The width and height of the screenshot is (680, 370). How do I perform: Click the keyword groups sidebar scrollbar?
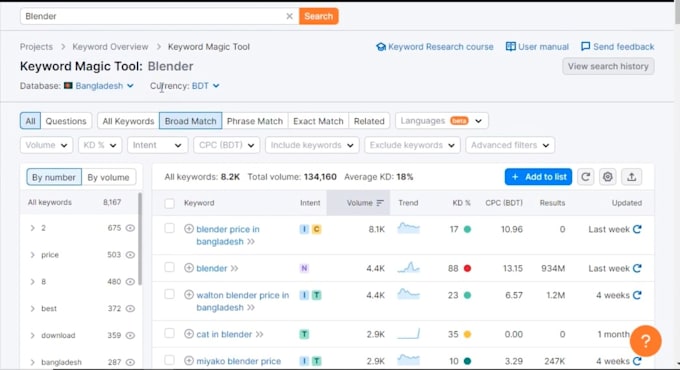[140, 239]
